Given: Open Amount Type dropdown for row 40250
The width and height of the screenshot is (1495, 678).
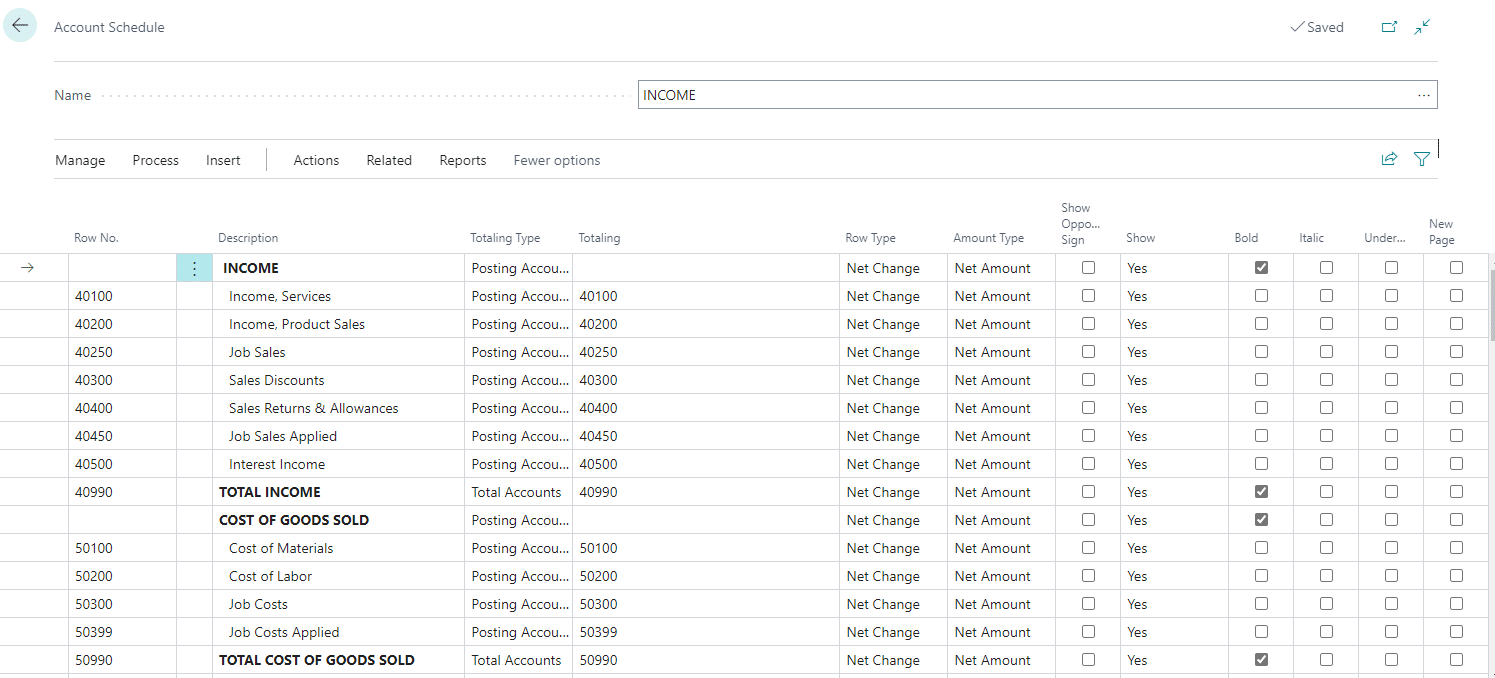Looking at the screenshot, I should [x=1001, y=352].
